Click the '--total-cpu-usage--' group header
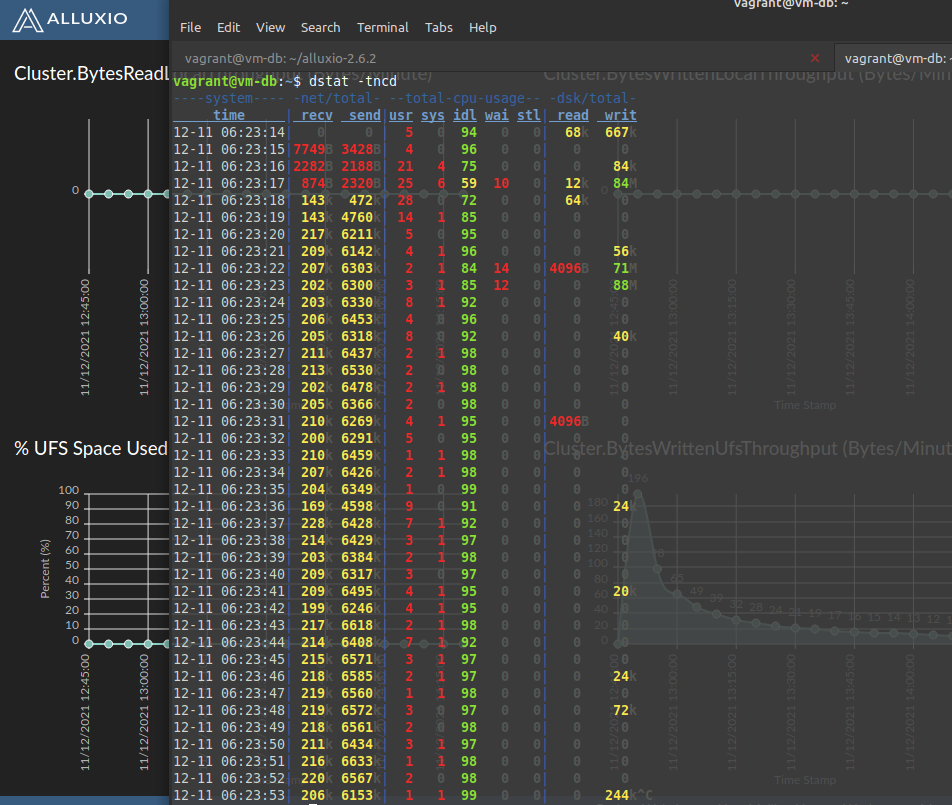The height and width of the screenshot is (805, 952). (464, 98)
